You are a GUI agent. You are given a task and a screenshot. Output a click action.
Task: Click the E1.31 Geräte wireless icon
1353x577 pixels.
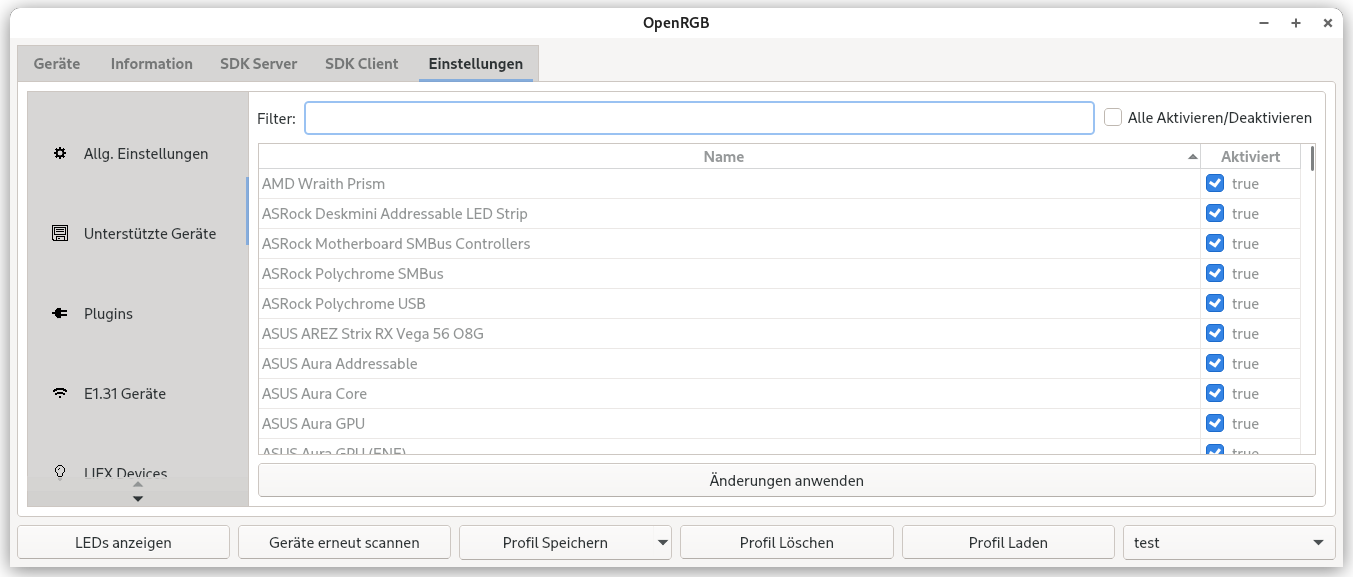(x=60, y=393)
